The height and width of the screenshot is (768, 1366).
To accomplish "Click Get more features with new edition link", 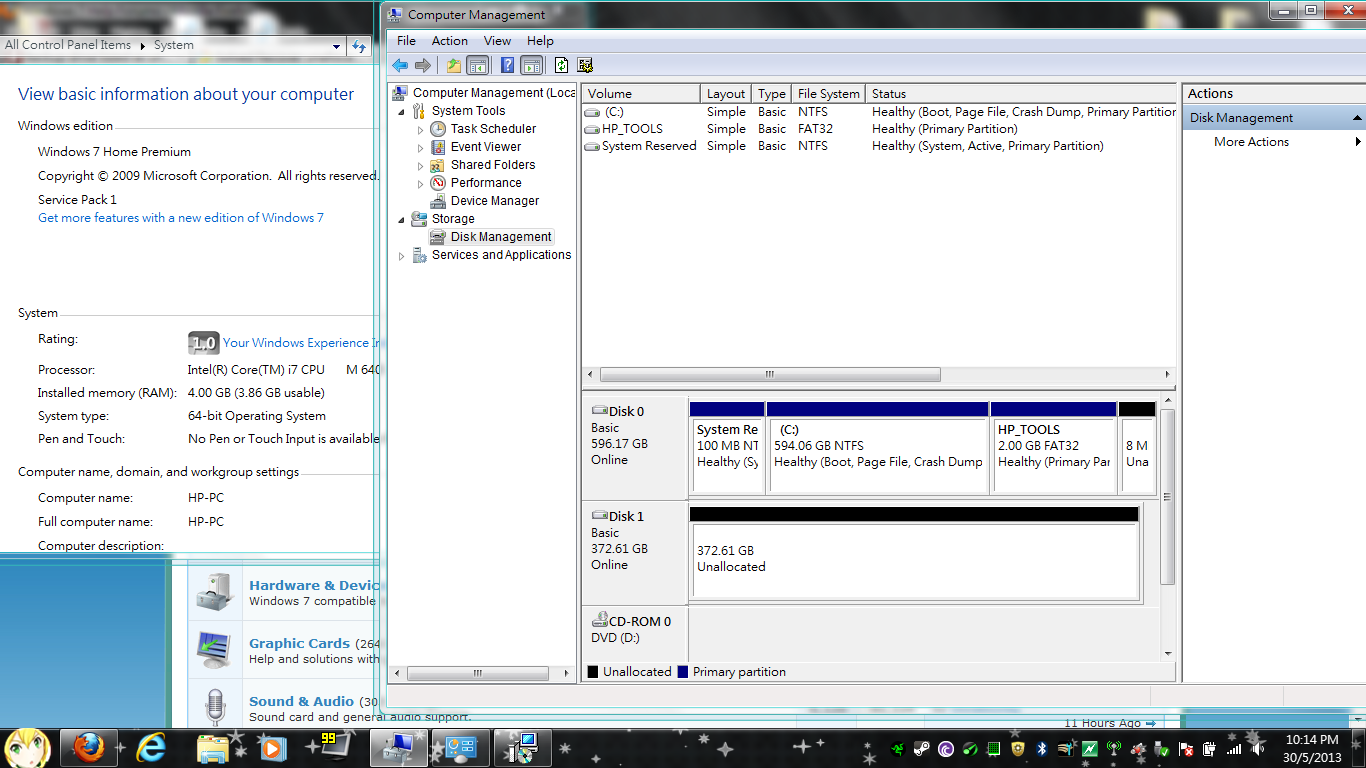I will click(x=181, y=218).
